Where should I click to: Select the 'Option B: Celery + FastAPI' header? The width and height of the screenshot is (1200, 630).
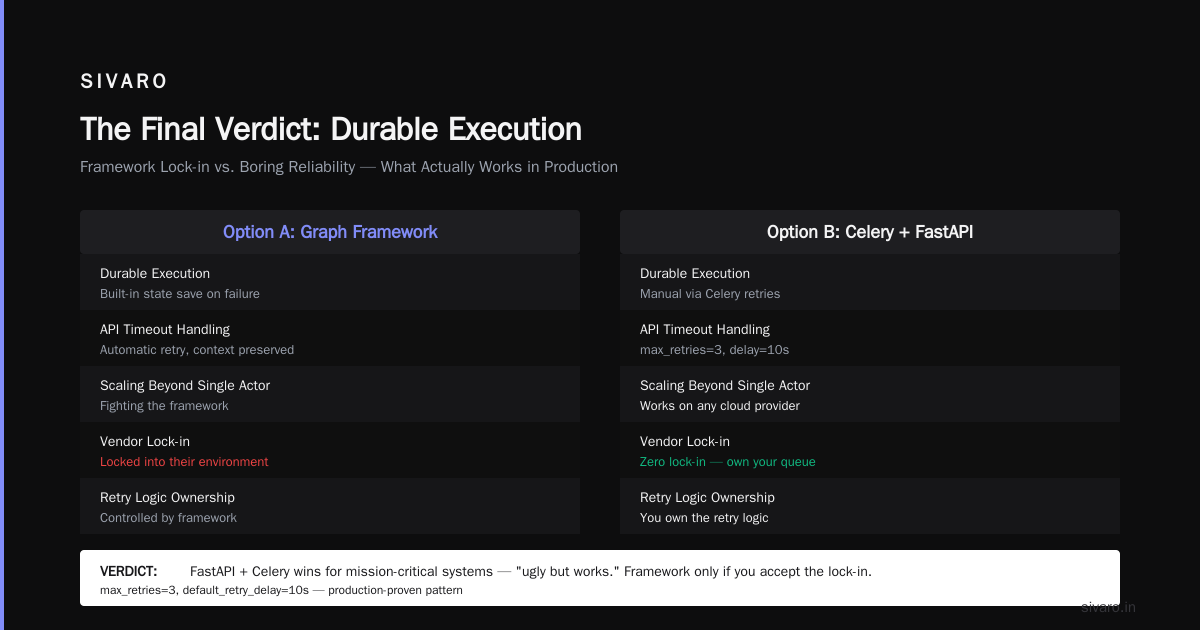coord(870,232)
